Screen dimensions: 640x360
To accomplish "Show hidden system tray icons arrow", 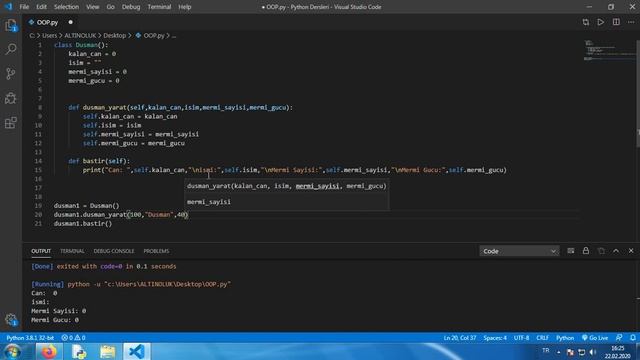I will pos(558,352).
